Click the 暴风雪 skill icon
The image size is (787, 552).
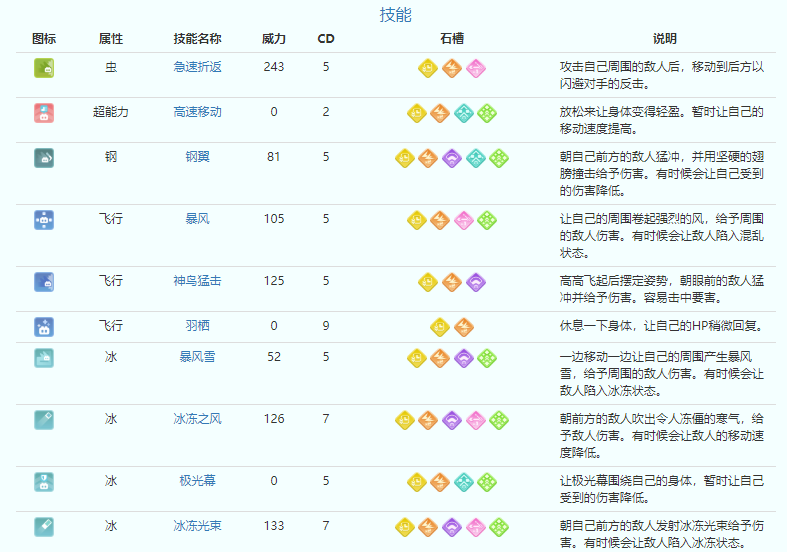[x=44, y=358]
